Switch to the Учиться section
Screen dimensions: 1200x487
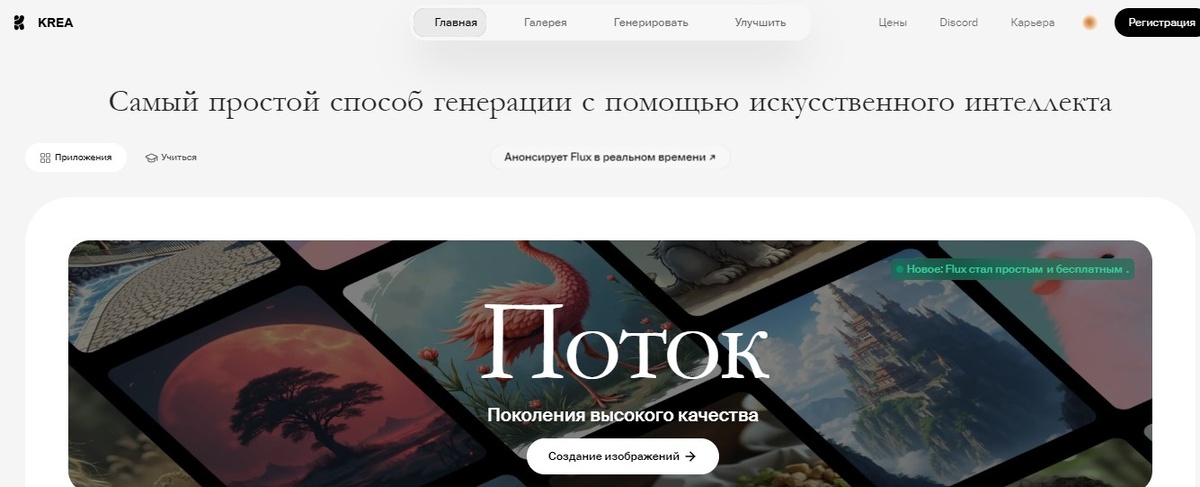click(171, 157)
